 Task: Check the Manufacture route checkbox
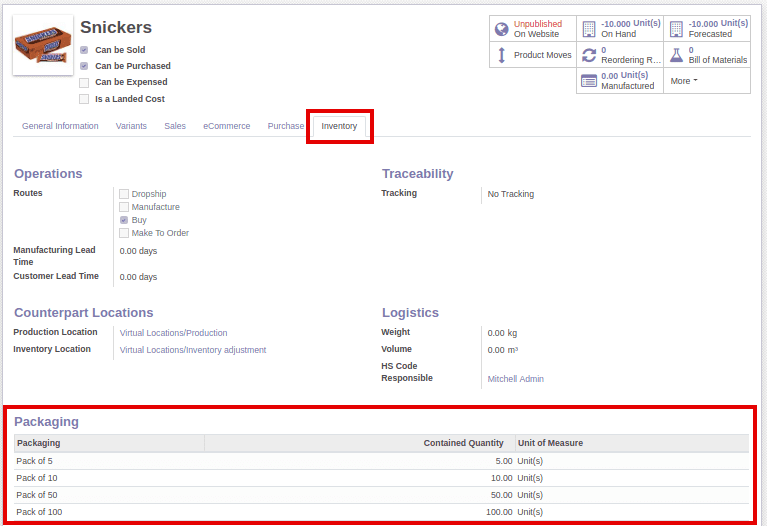124,207
